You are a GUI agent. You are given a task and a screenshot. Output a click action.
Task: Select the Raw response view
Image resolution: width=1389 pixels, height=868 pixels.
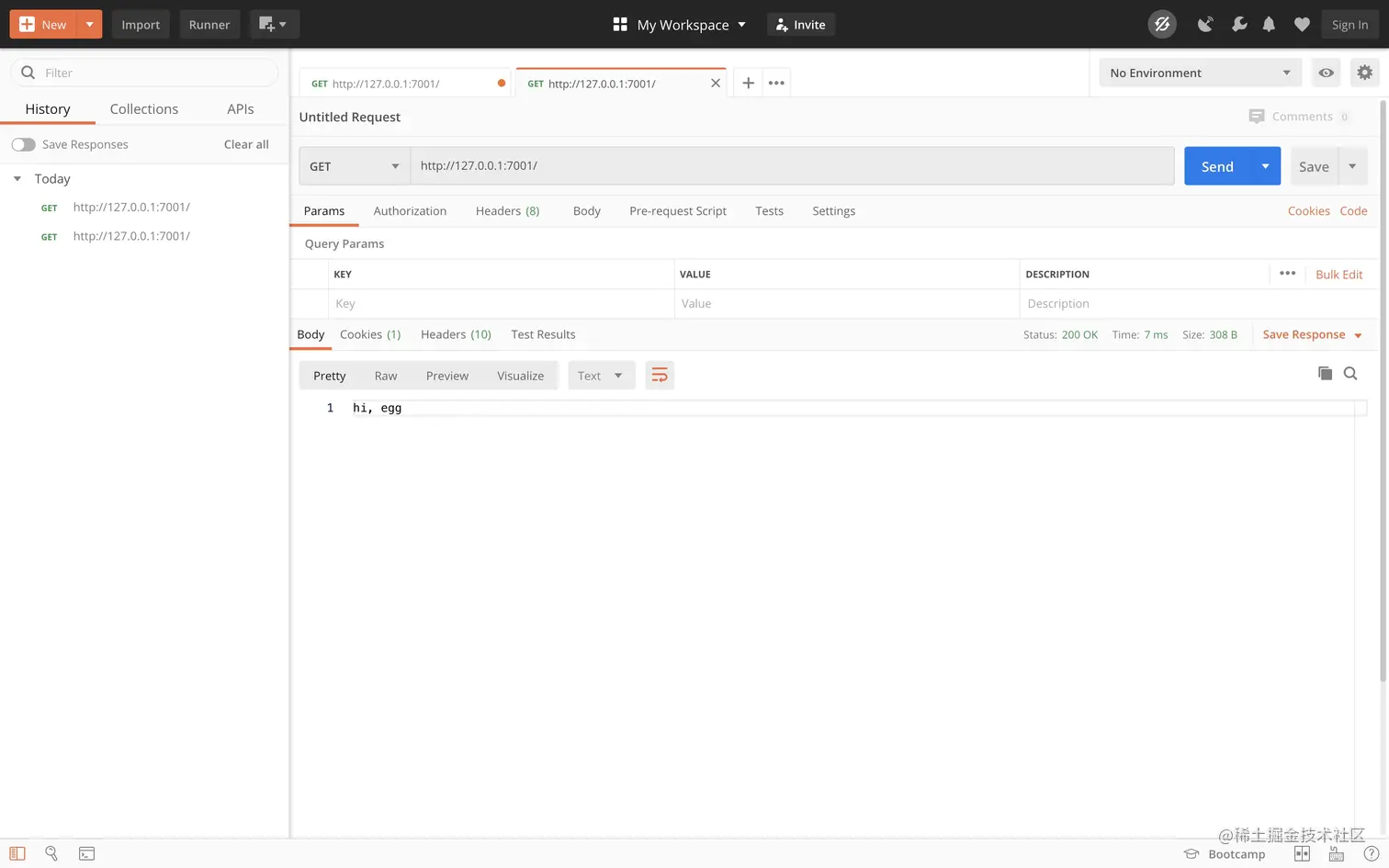click(x=386, y=376)
